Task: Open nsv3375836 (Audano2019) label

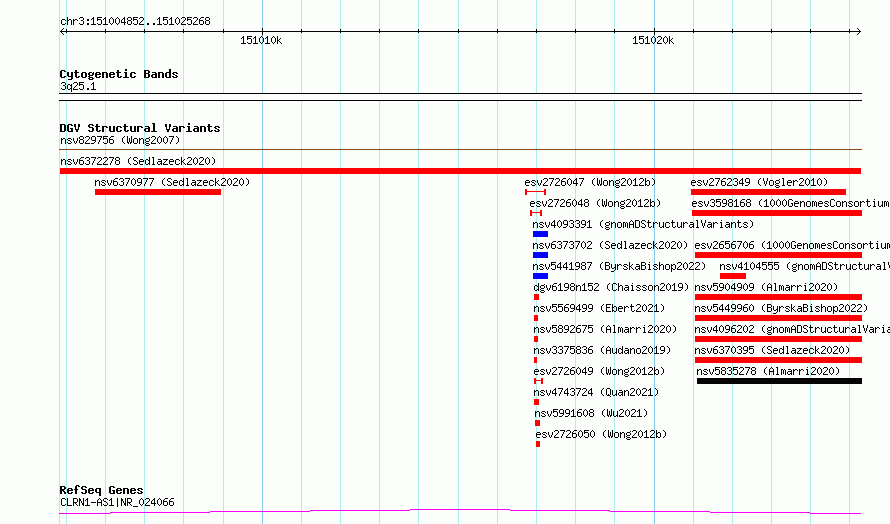Action: click(602, 350)
